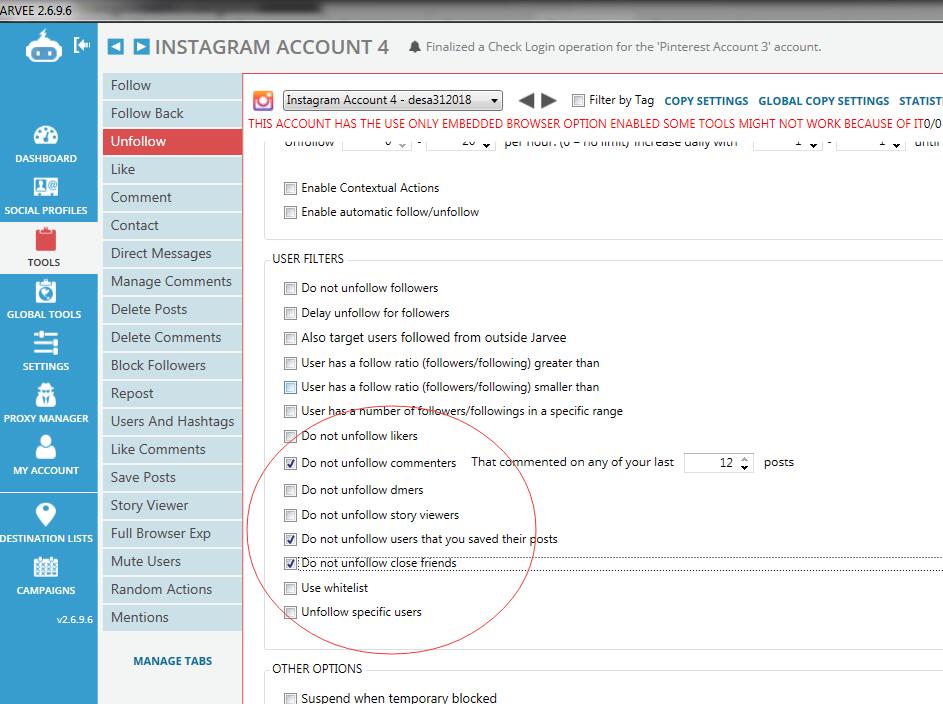Click the Jarvee robot logo
The image size is (943, 704).
pos(43,46)
